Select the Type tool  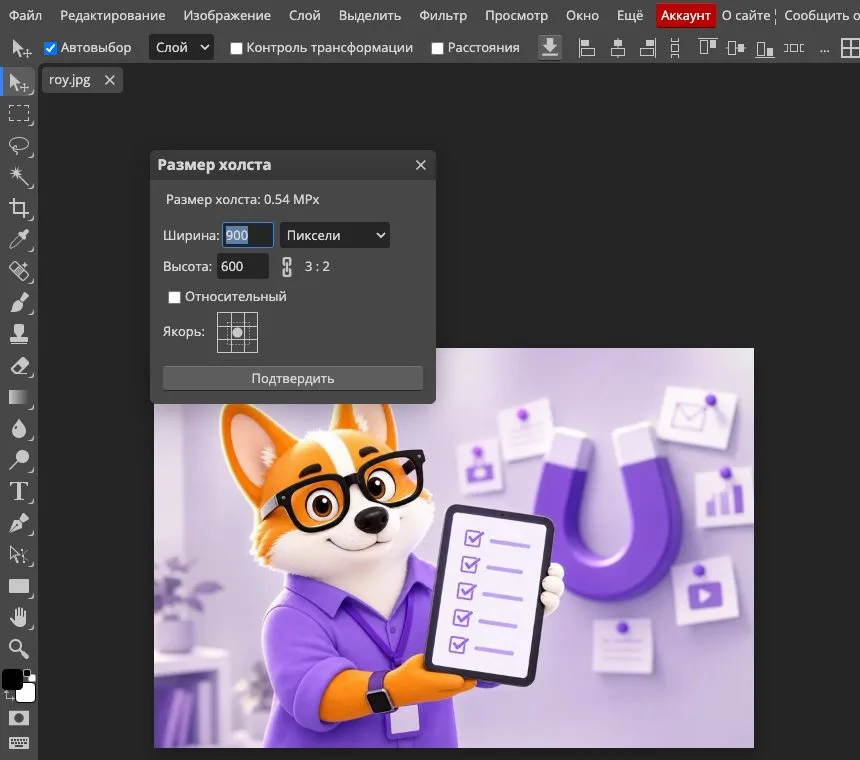point(19,492)
